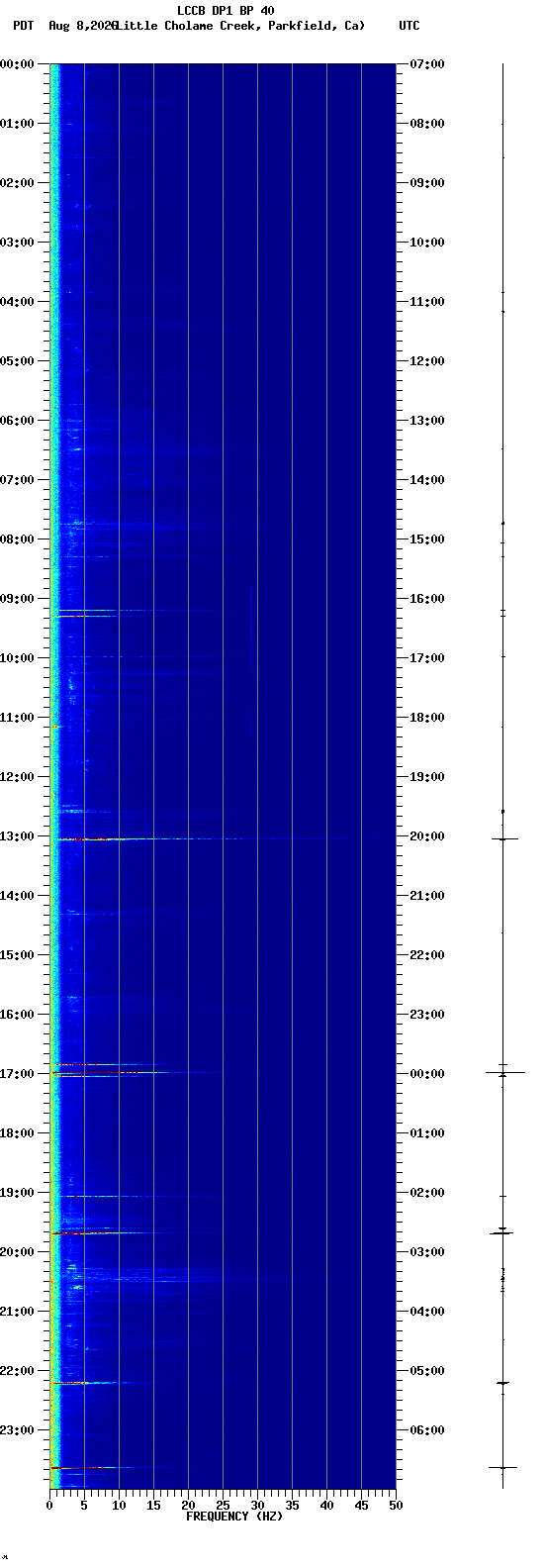Click the '20:00' label on the UTC axis
This screenshot has height=1568, width=546.
click(x=426, y=836)
